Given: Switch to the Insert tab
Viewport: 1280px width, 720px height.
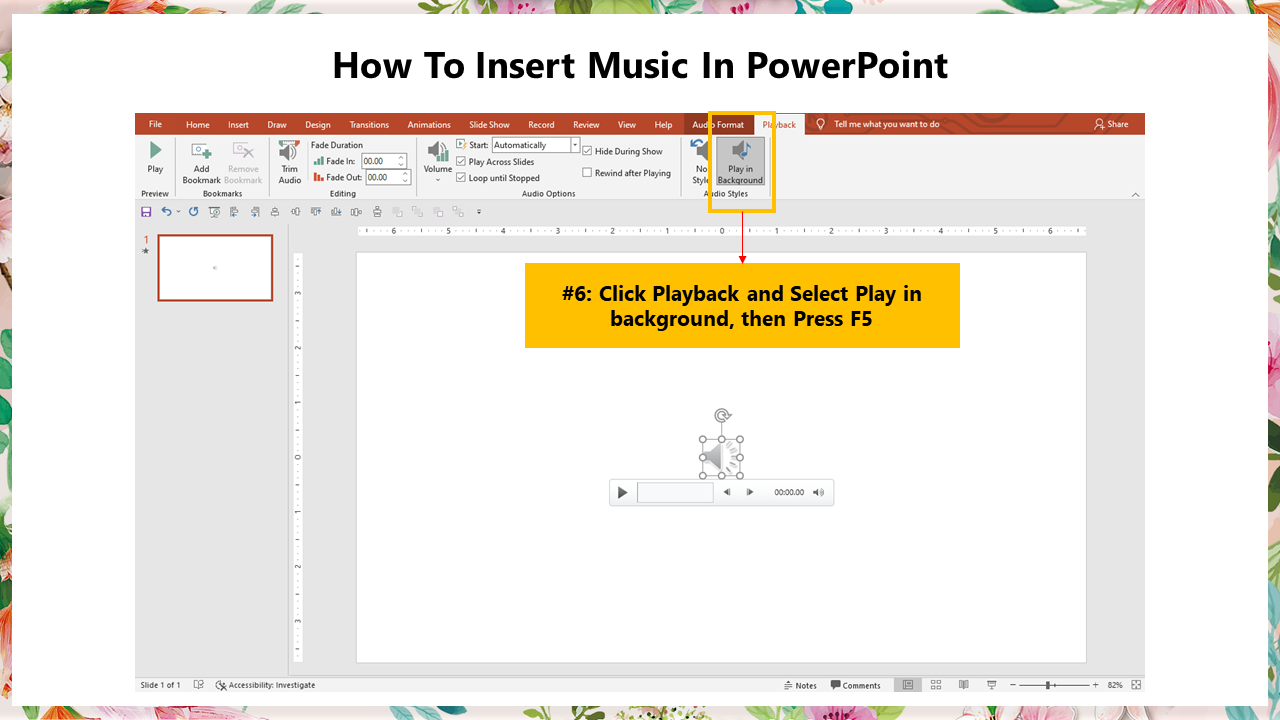Looking at the screenshot, I should [238, 124].
